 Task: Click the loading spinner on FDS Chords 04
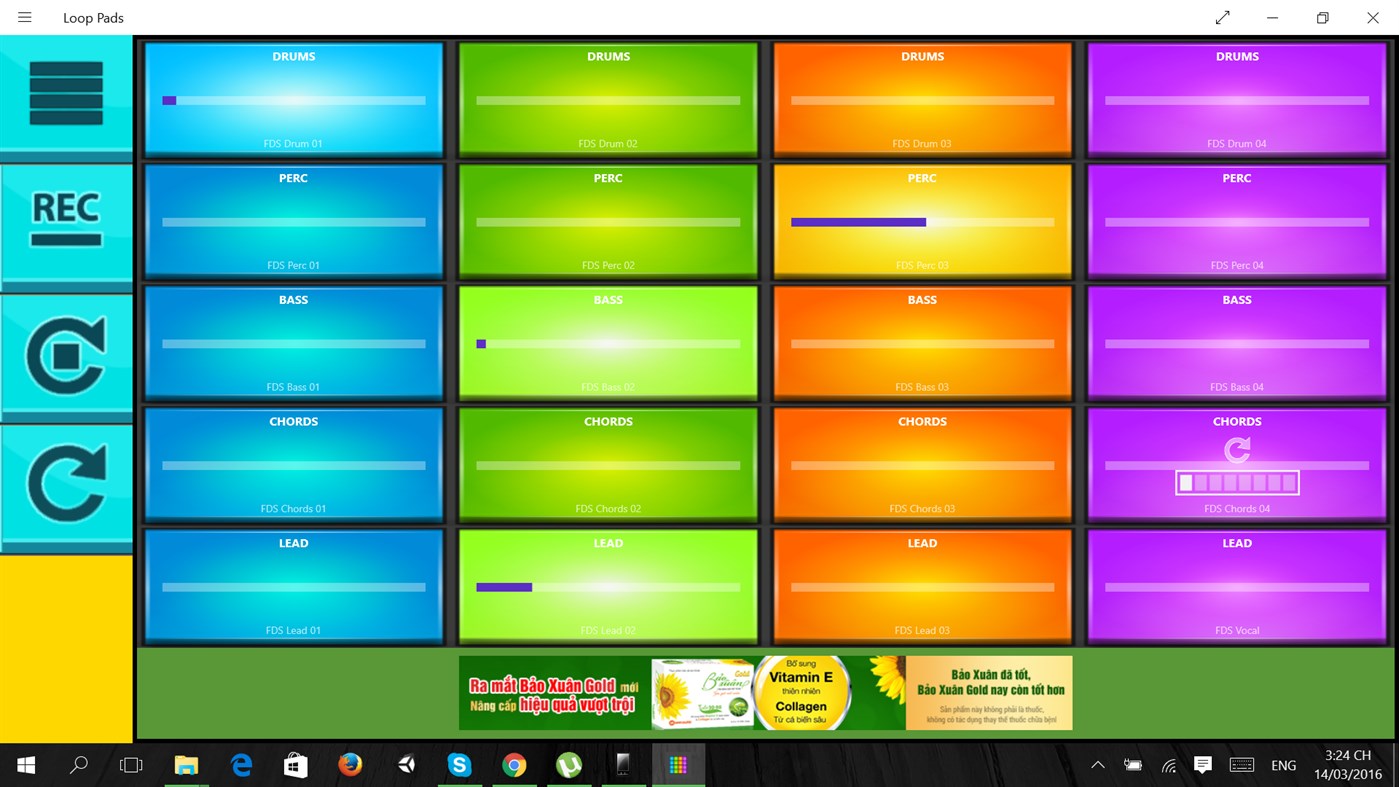(x=1236, y=450)
